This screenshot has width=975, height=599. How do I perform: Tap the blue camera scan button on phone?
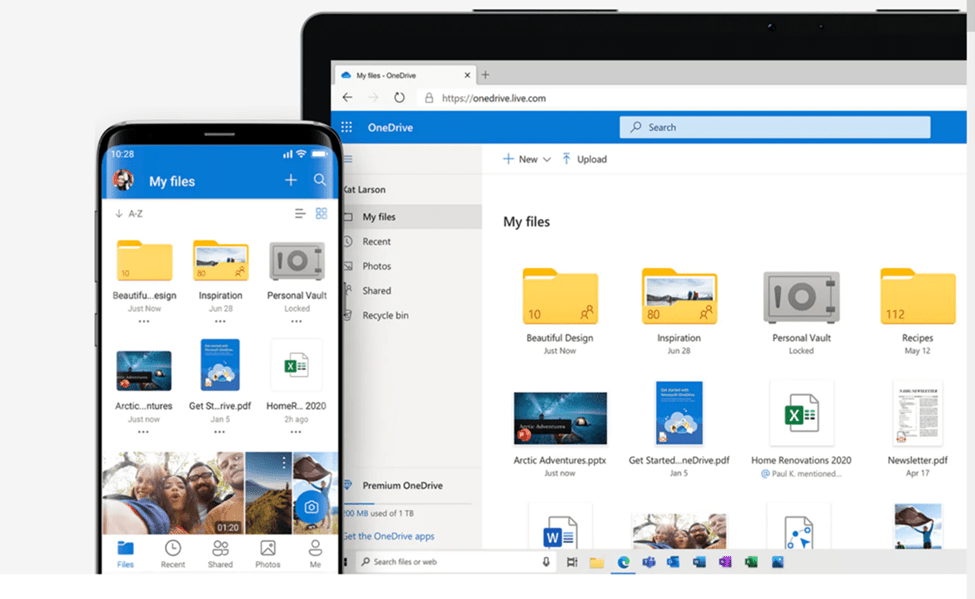pos(311,507)
